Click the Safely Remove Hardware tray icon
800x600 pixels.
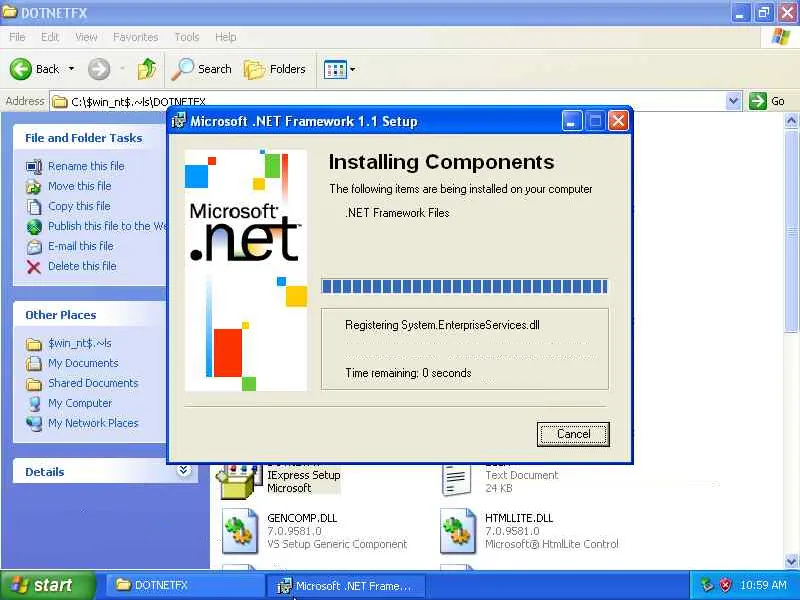pos(707,585)
